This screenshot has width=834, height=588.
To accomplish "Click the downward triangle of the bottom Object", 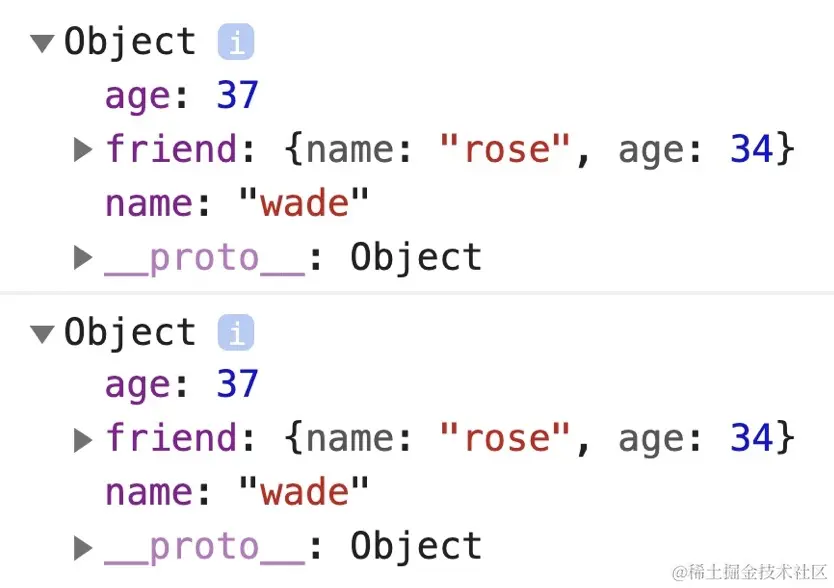I will tap(42, 332).
